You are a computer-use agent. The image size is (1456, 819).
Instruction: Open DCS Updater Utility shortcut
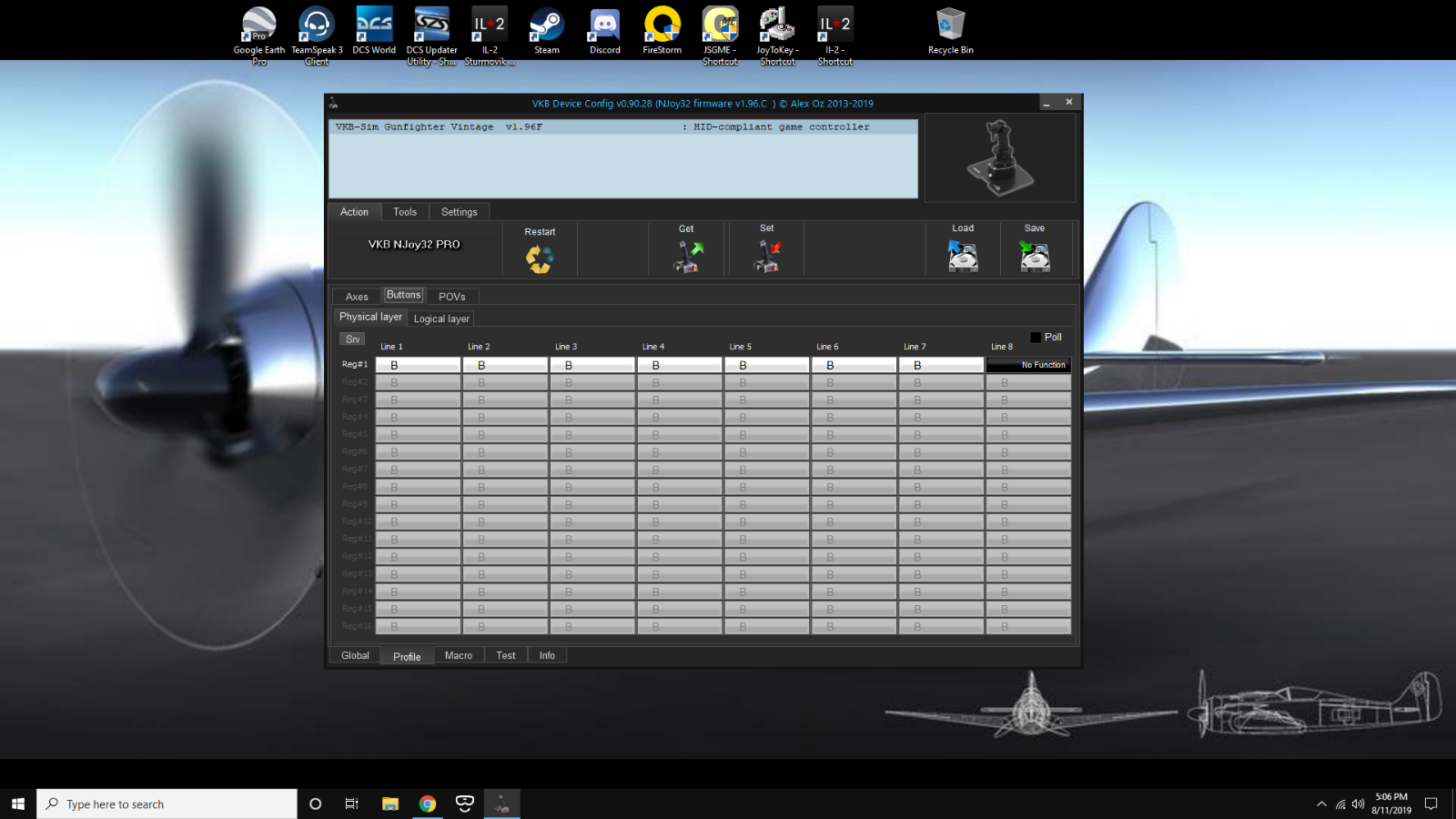(431, 35)
